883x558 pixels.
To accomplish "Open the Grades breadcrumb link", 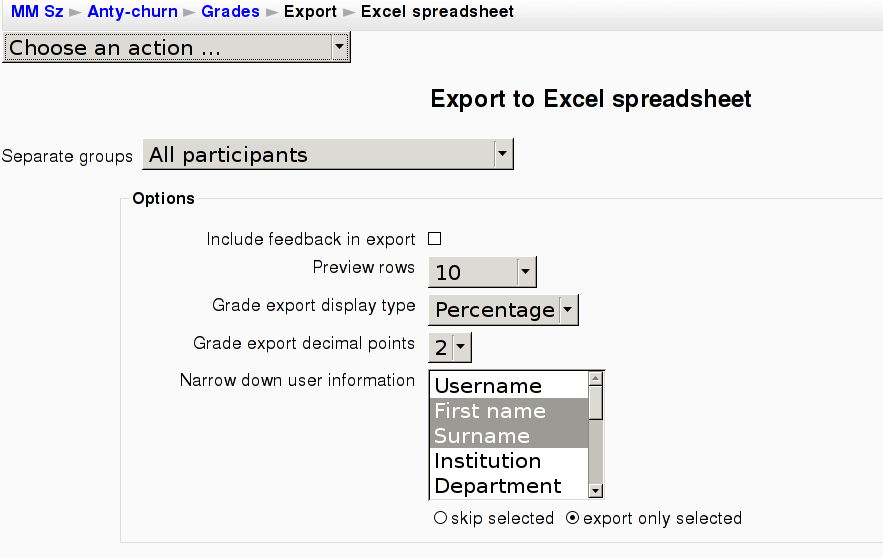I will [x=230, y=11].
